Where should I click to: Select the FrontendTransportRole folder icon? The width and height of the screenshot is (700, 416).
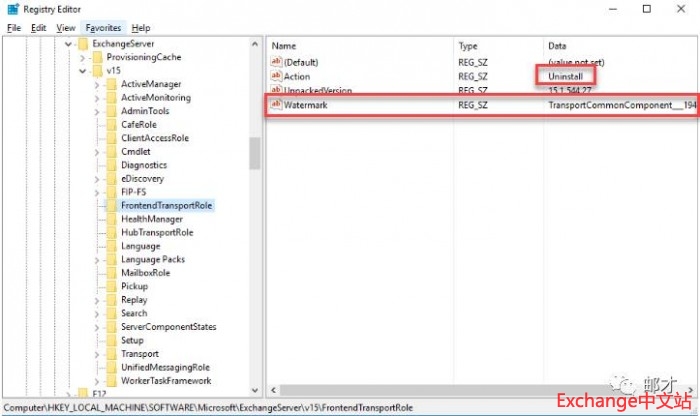[111, 205]
